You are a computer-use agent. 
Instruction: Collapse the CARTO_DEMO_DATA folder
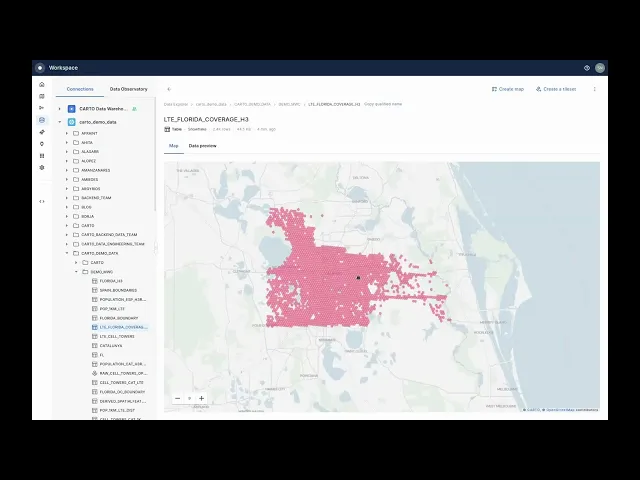(67, 253)
